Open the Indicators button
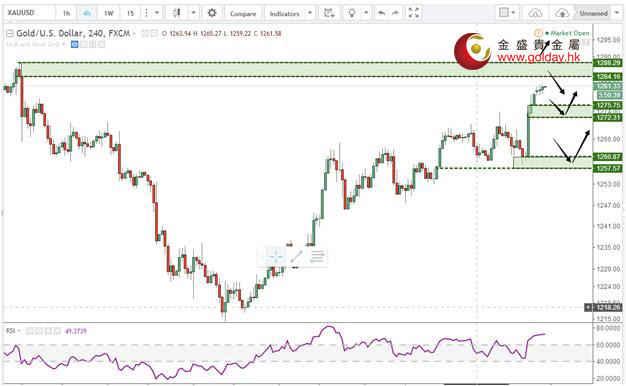Image resolution: width=626 pixels, height=386 pixels. point(284,13)
